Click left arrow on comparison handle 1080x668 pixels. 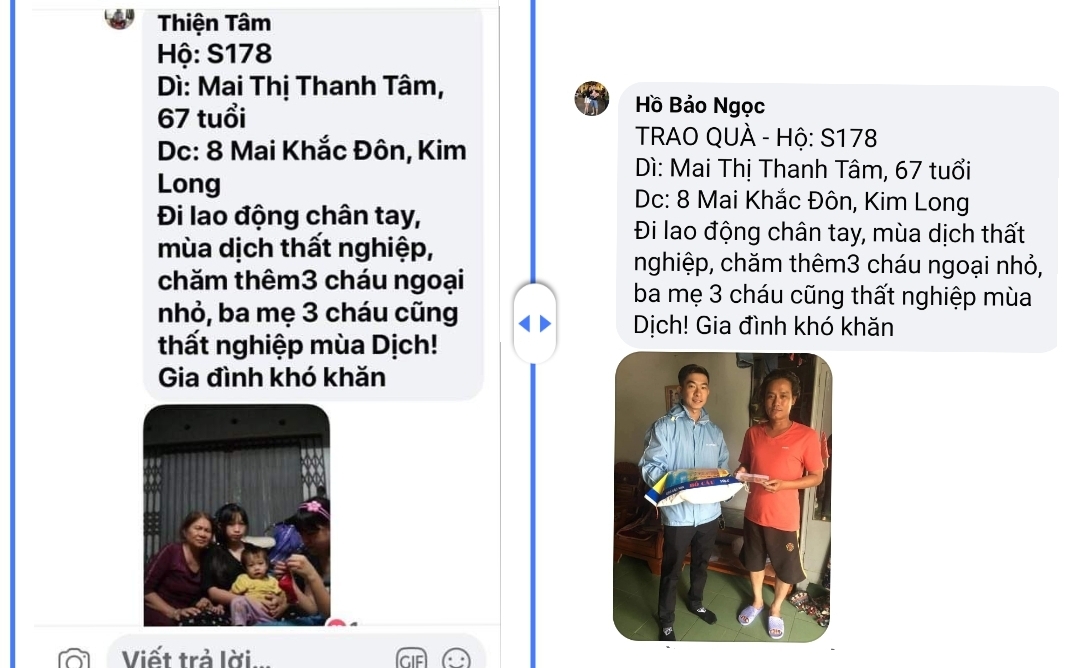[x=524, y=324]
